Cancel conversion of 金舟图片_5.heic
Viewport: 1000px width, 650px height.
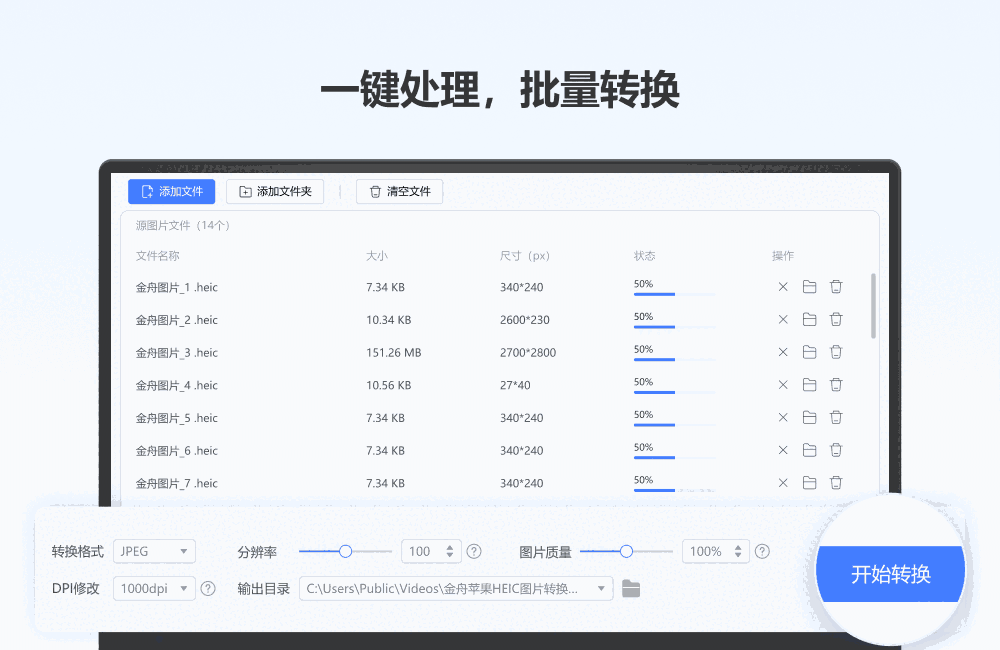[783, 417]
